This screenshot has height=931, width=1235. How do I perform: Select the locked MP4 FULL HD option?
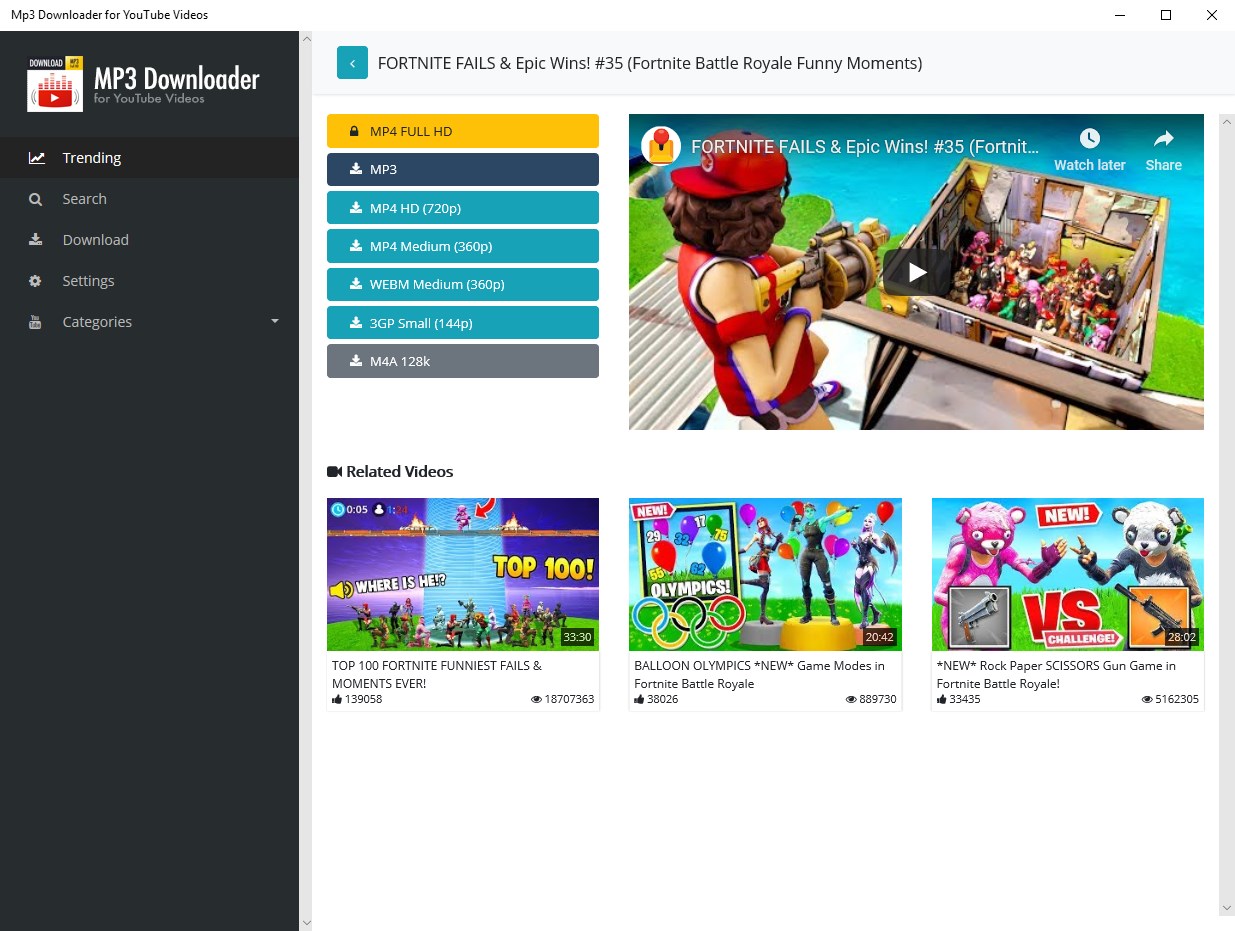[463, 131]
